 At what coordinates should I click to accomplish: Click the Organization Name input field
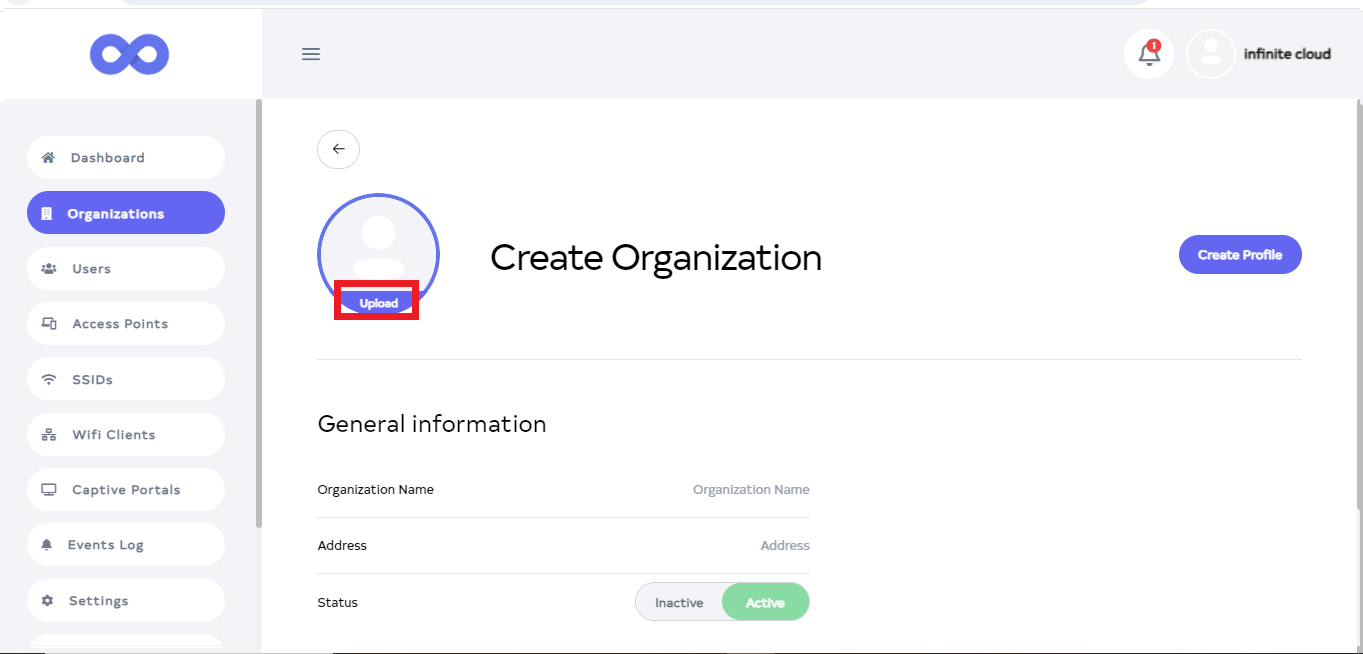pos(700,490)
